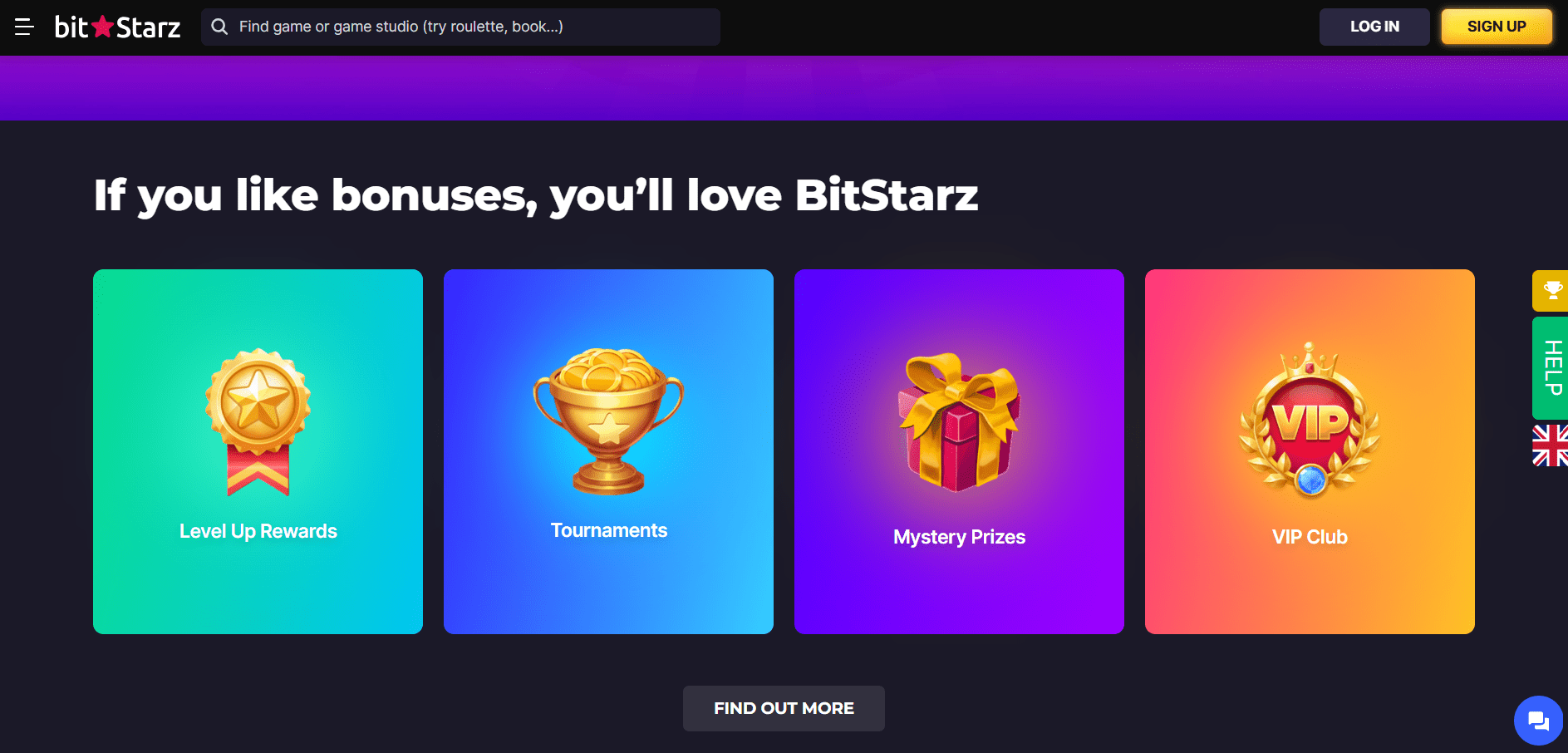The height and width of the screenshot is (753, 1568).
Task: Focus the game search field
Action: click(460, 27)
